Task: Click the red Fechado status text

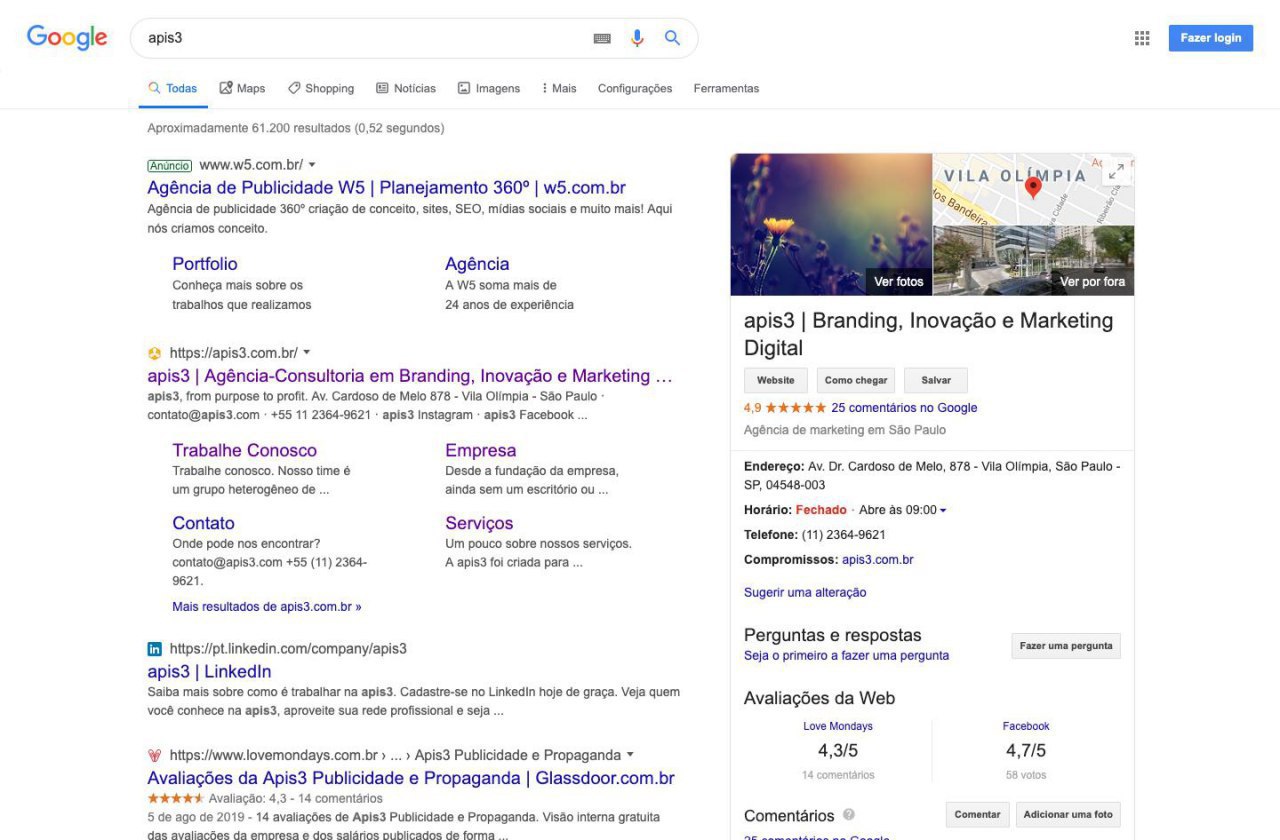Action: pos(821,510)
